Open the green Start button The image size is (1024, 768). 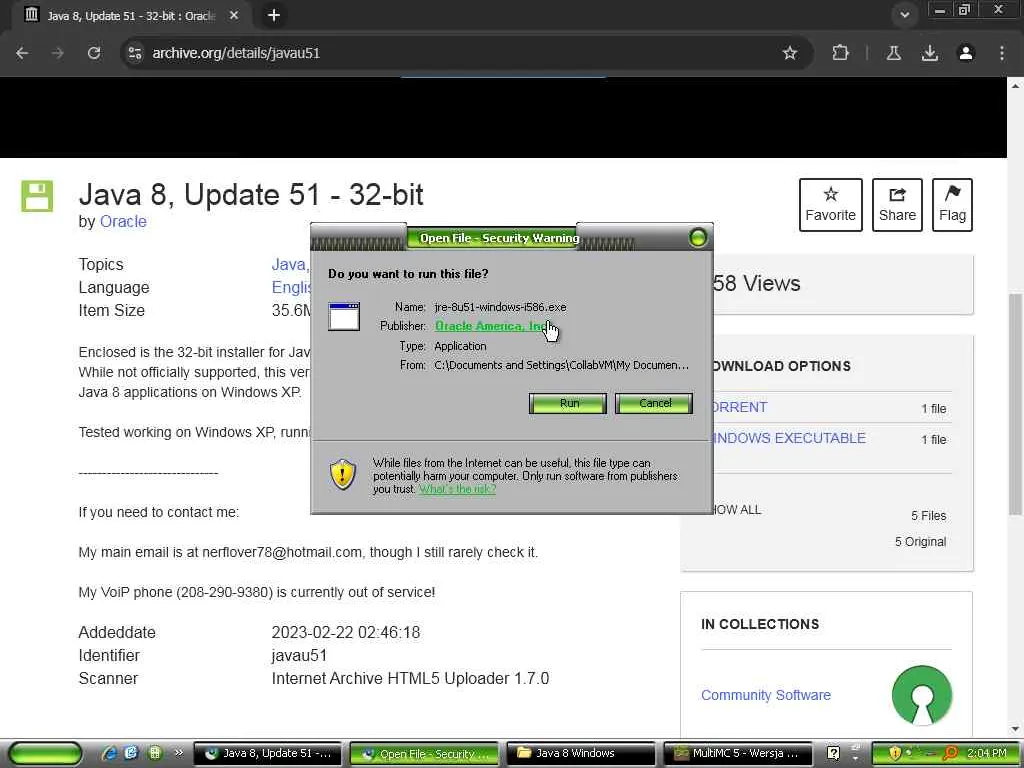[46, 754]
